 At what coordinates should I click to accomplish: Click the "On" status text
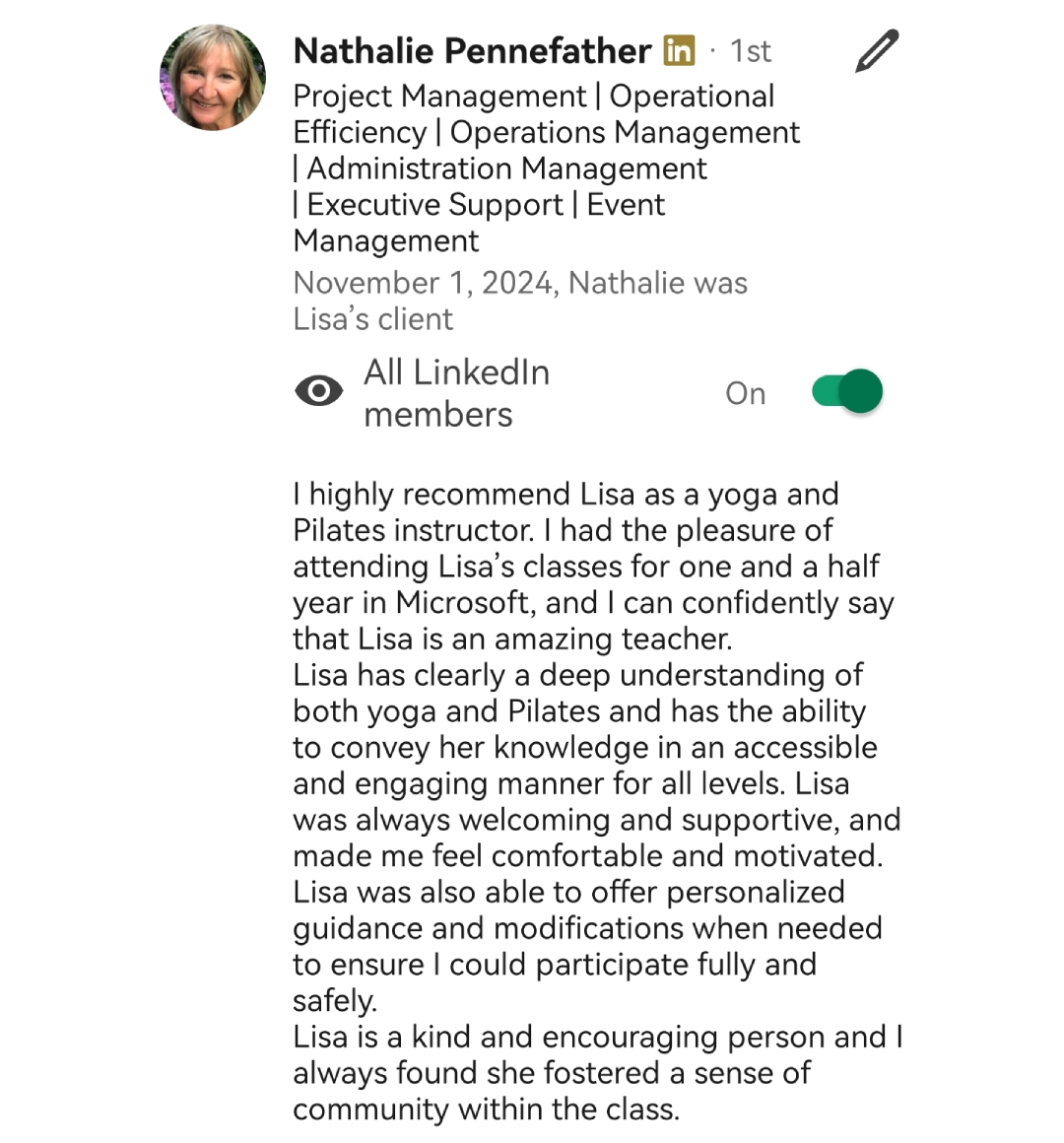745,393
